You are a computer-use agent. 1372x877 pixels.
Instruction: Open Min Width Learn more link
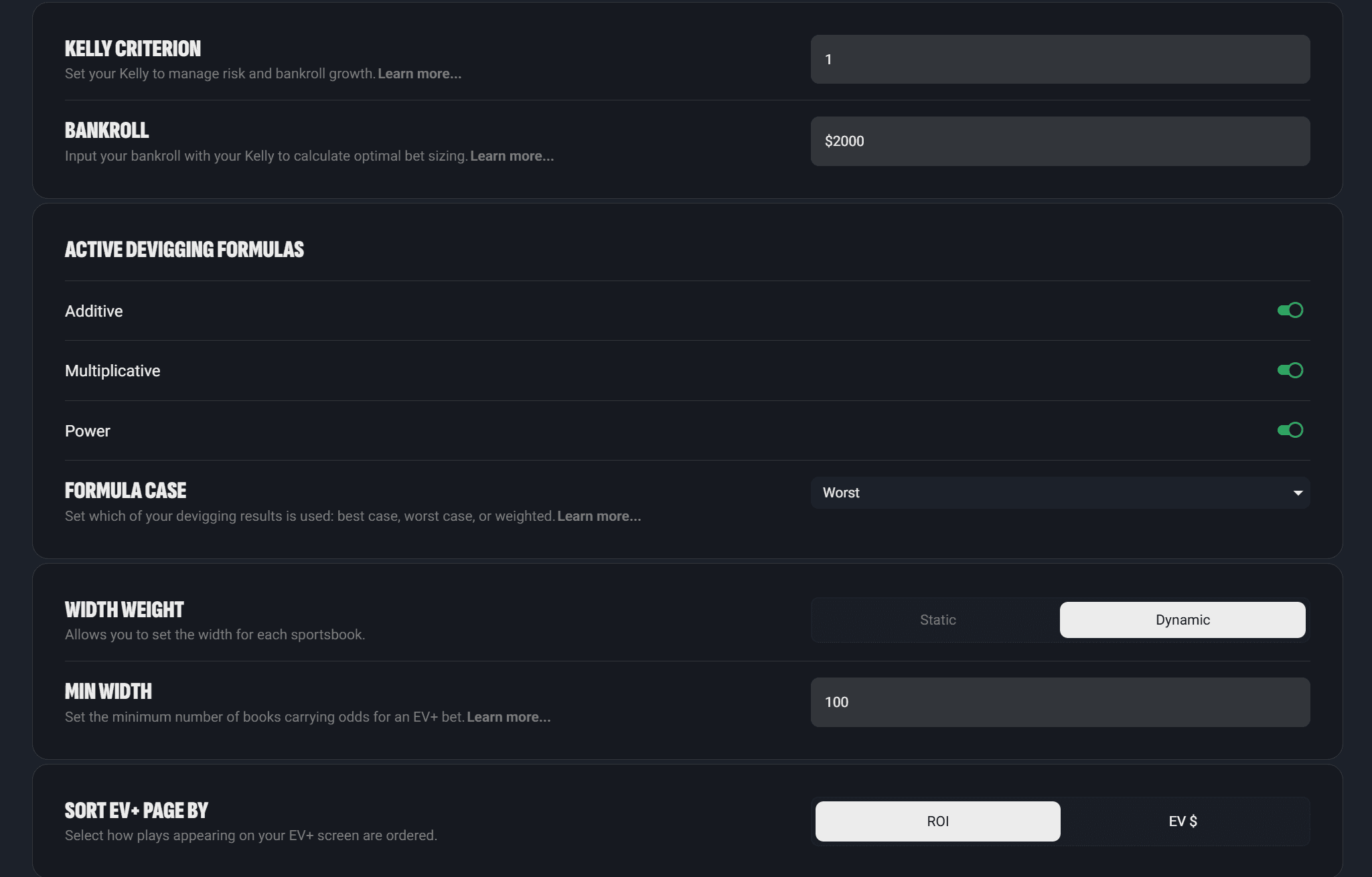(x=508, y=718)
